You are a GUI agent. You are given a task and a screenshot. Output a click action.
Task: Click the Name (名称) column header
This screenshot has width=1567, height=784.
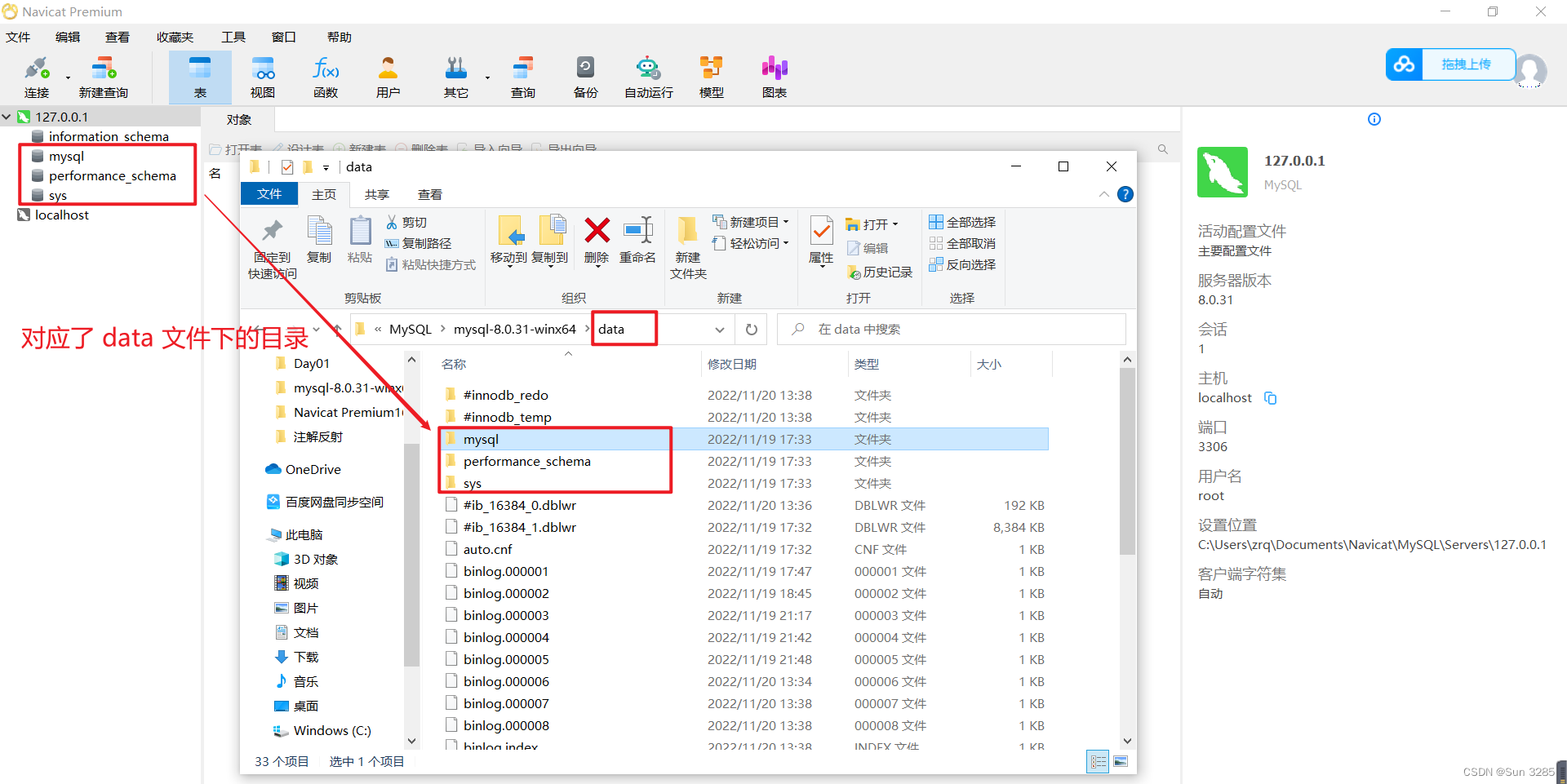click(454, 364)
